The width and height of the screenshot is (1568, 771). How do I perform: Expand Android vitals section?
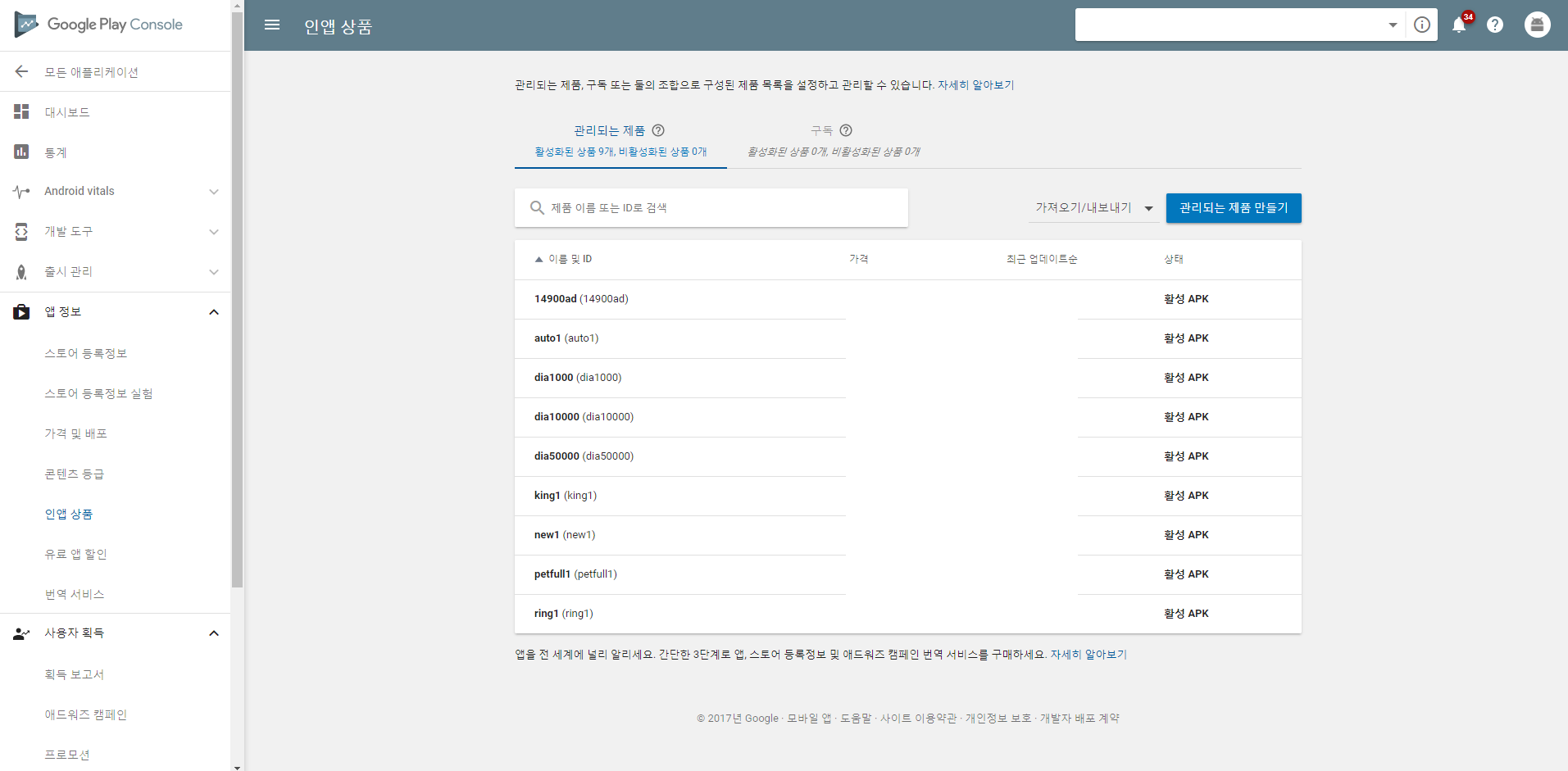coord(214,192)
